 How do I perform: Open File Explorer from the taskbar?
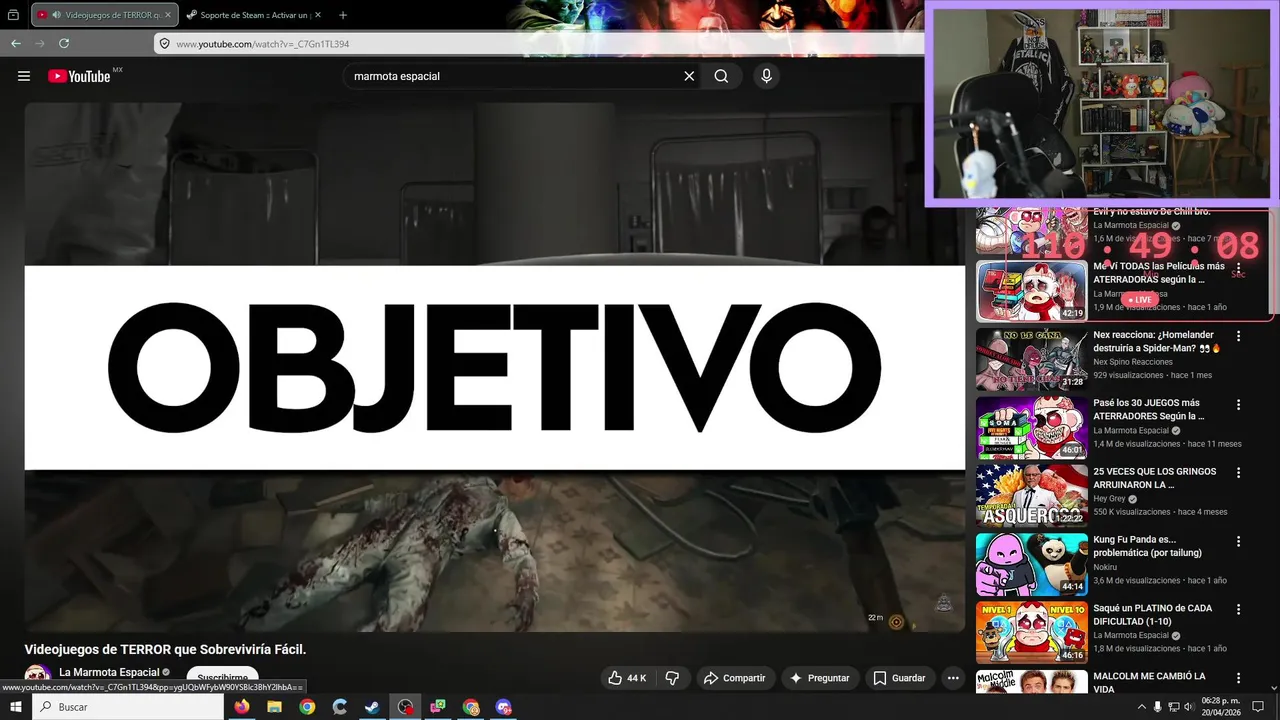[274, 707]
